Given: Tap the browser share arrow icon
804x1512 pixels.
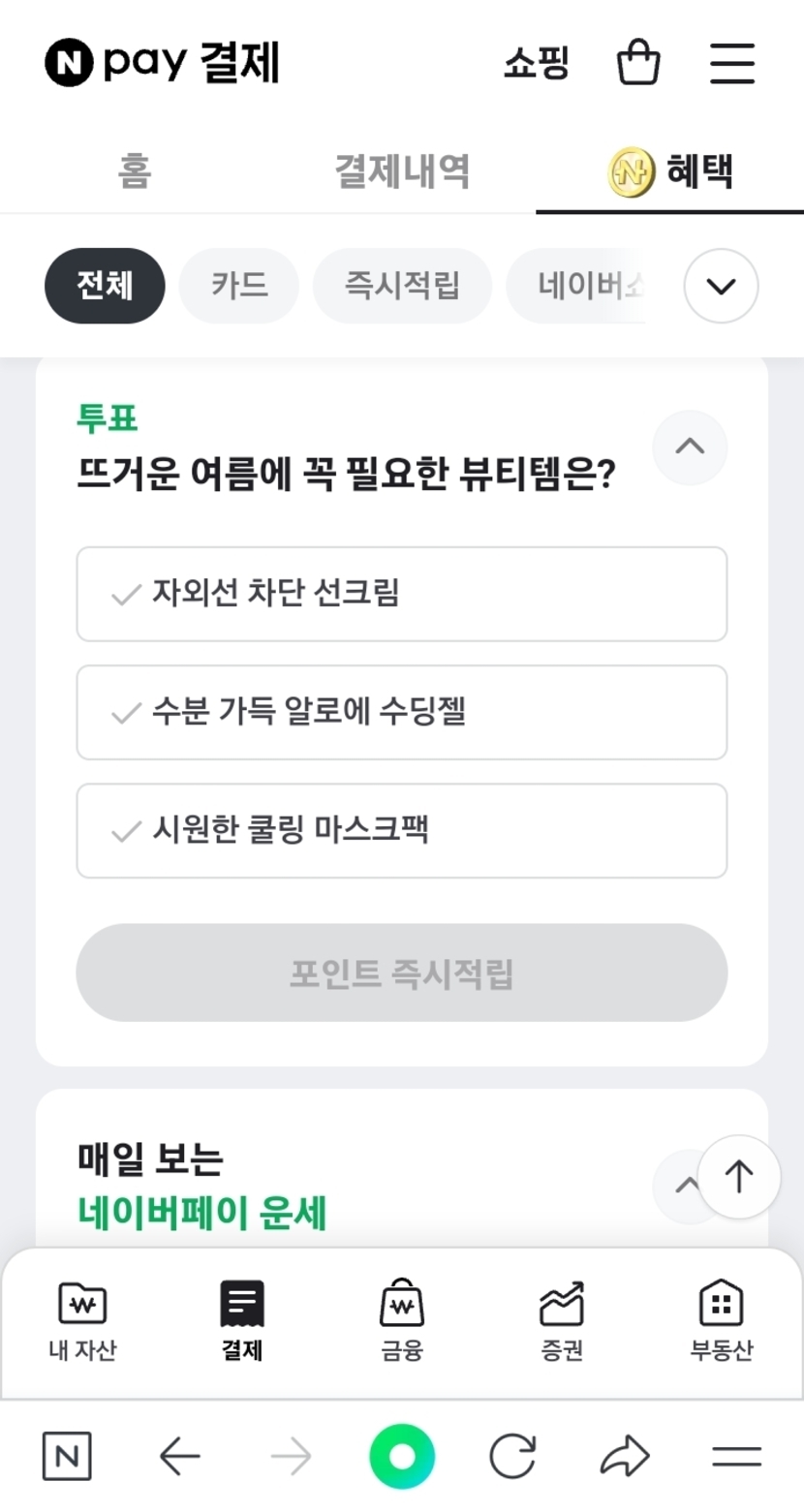Looking at the screenshot, I should point(625,1456).
